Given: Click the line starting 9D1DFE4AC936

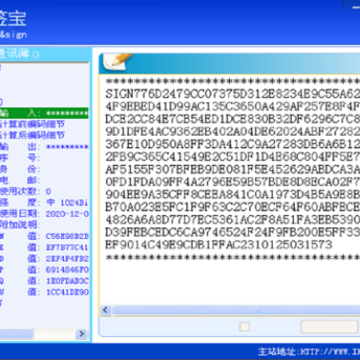Looking at the screenshot, I should click(x=233, y=132).
